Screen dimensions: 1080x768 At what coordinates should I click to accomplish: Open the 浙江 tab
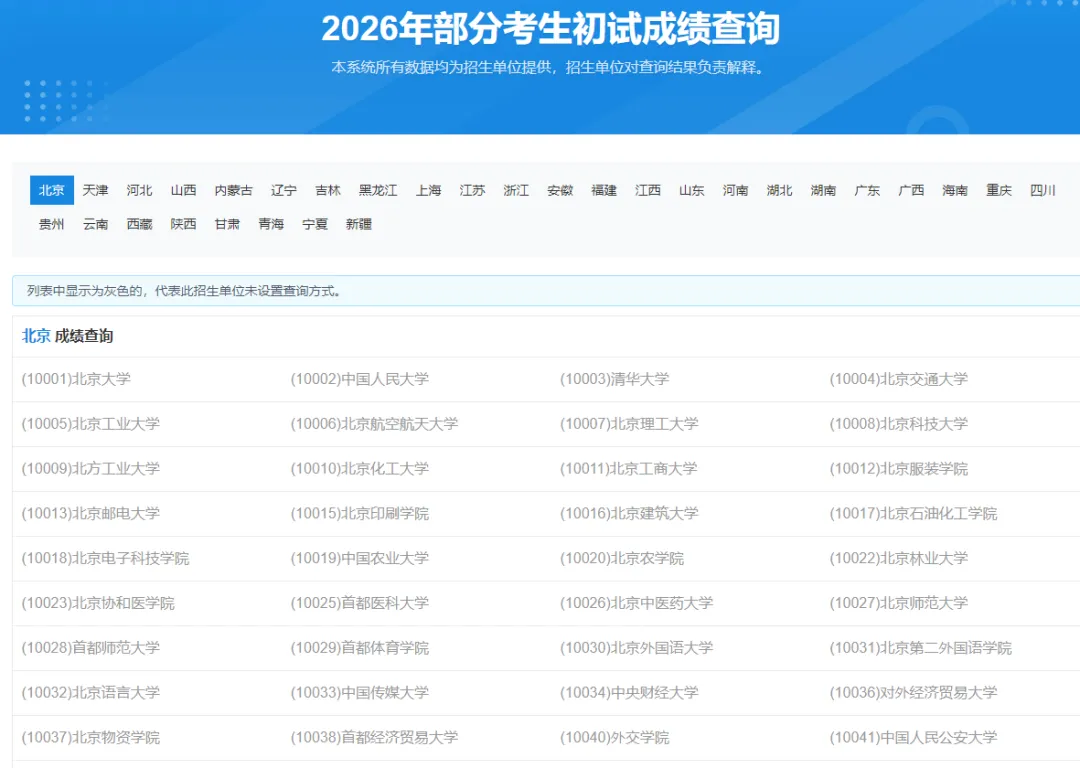516,190
